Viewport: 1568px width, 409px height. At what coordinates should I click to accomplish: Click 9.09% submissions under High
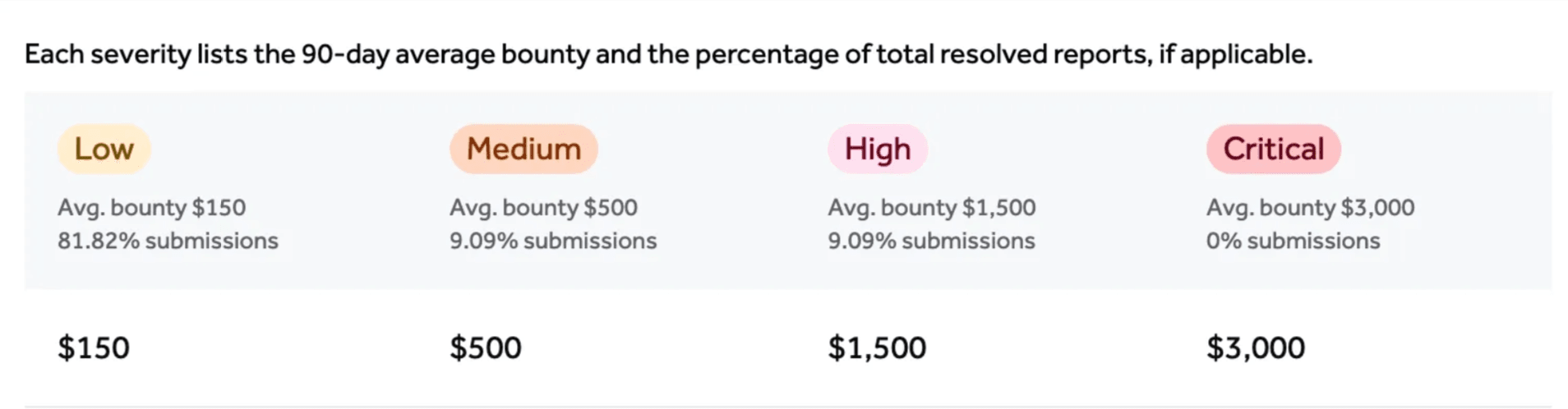click(931, 241)
